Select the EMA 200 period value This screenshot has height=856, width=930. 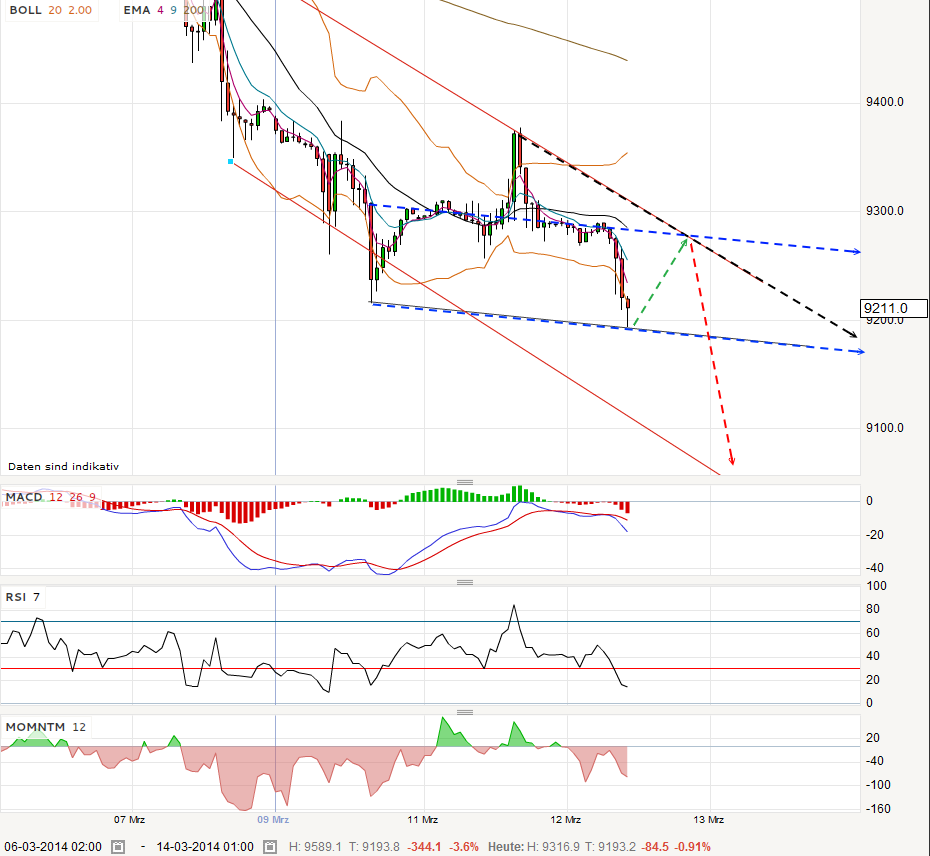point(194,10)
